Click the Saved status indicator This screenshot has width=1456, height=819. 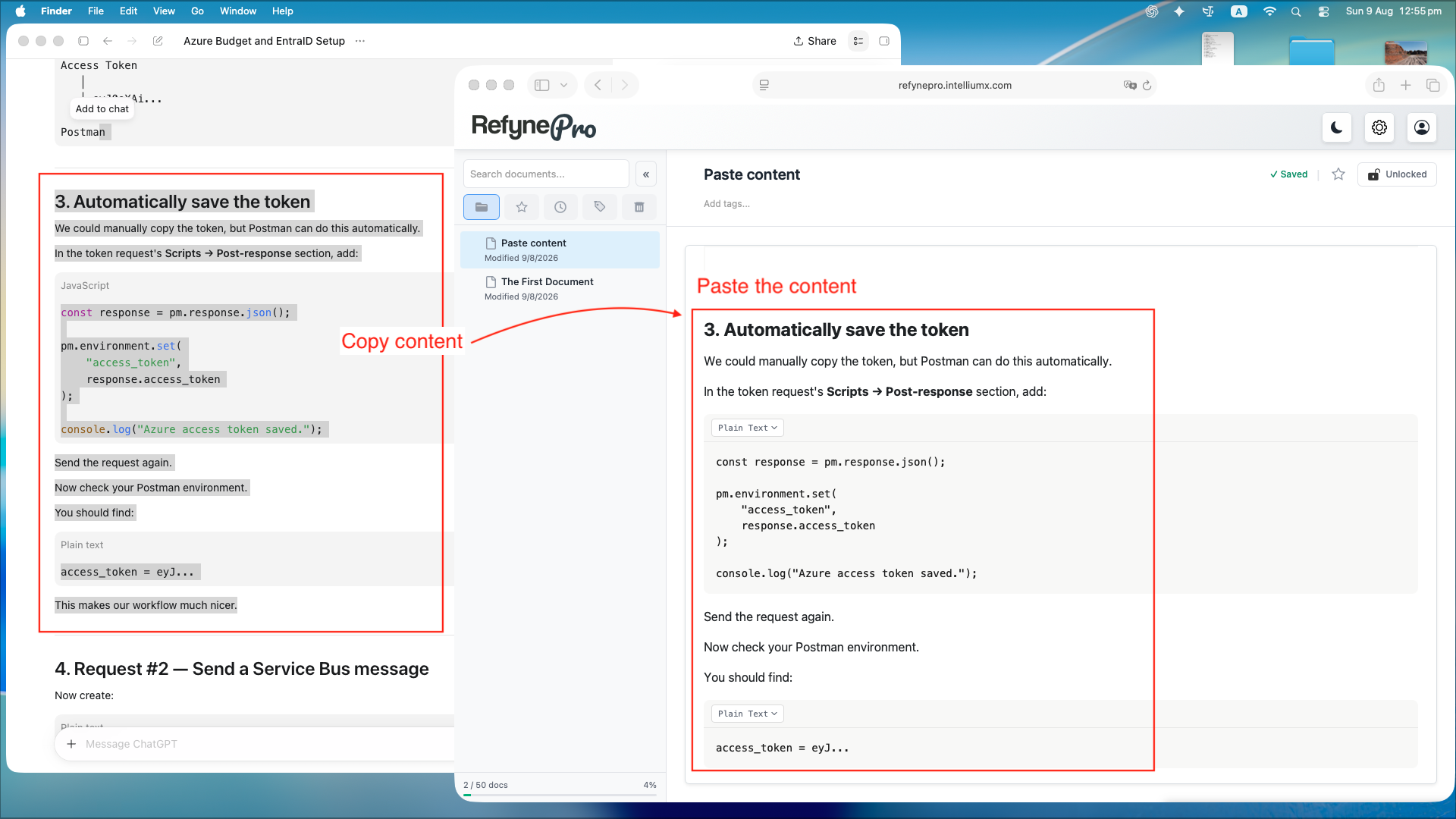1289,174
